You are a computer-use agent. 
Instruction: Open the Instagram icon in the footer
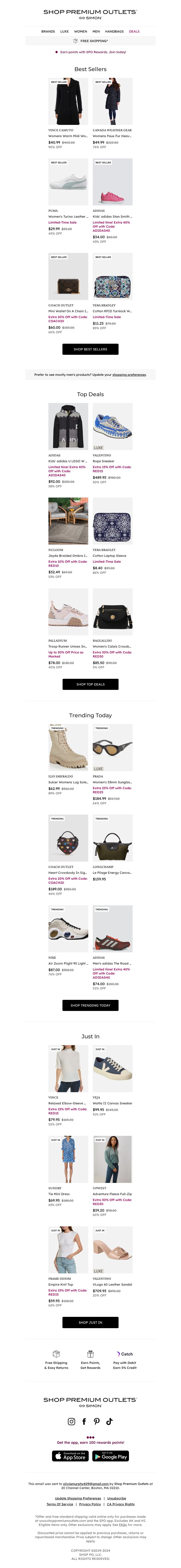pyautogui.click(x=71, y=1421)
